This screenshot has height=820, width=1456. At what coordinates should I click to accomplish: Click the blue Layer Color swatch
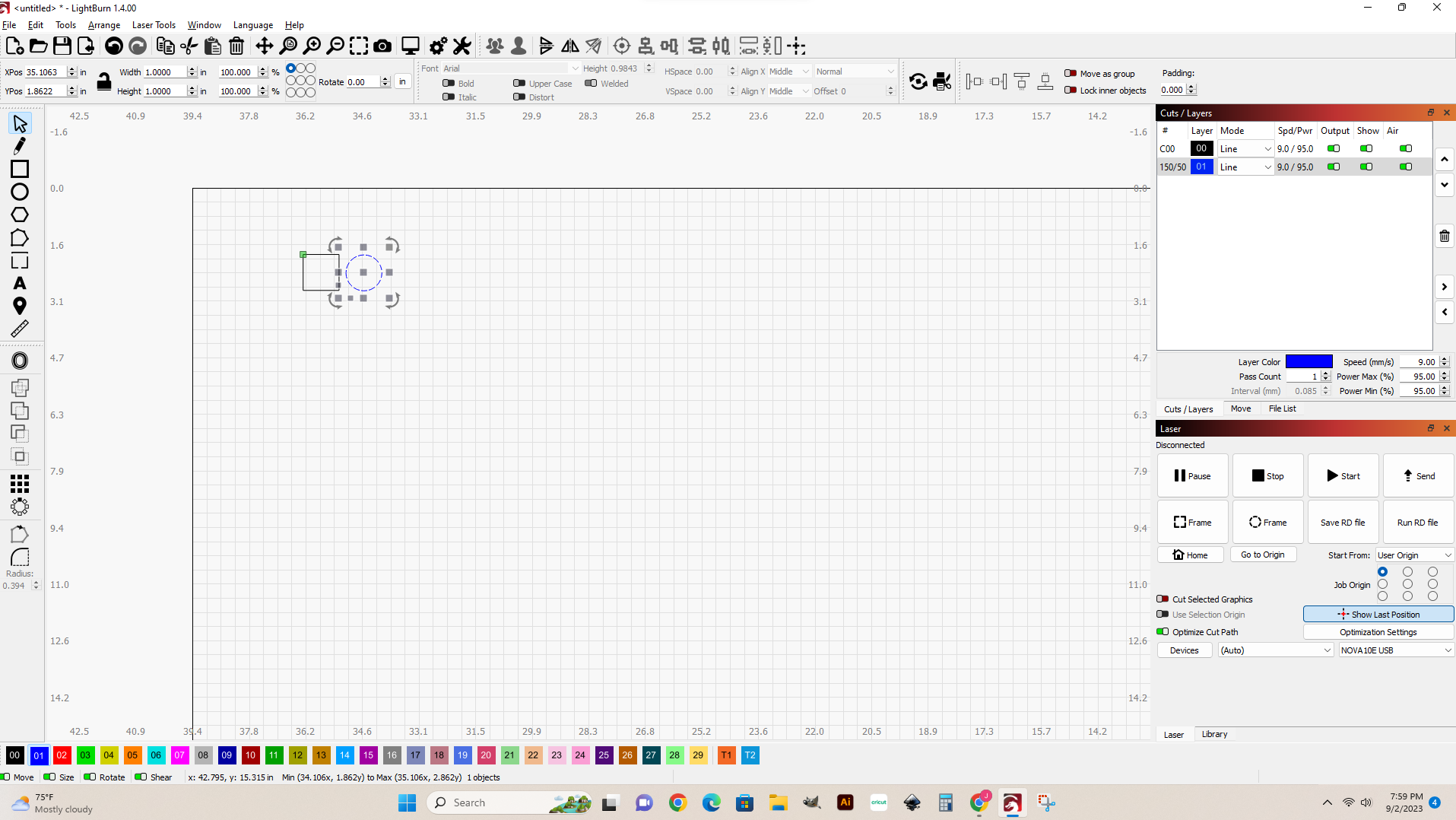tap(1308, 362)
